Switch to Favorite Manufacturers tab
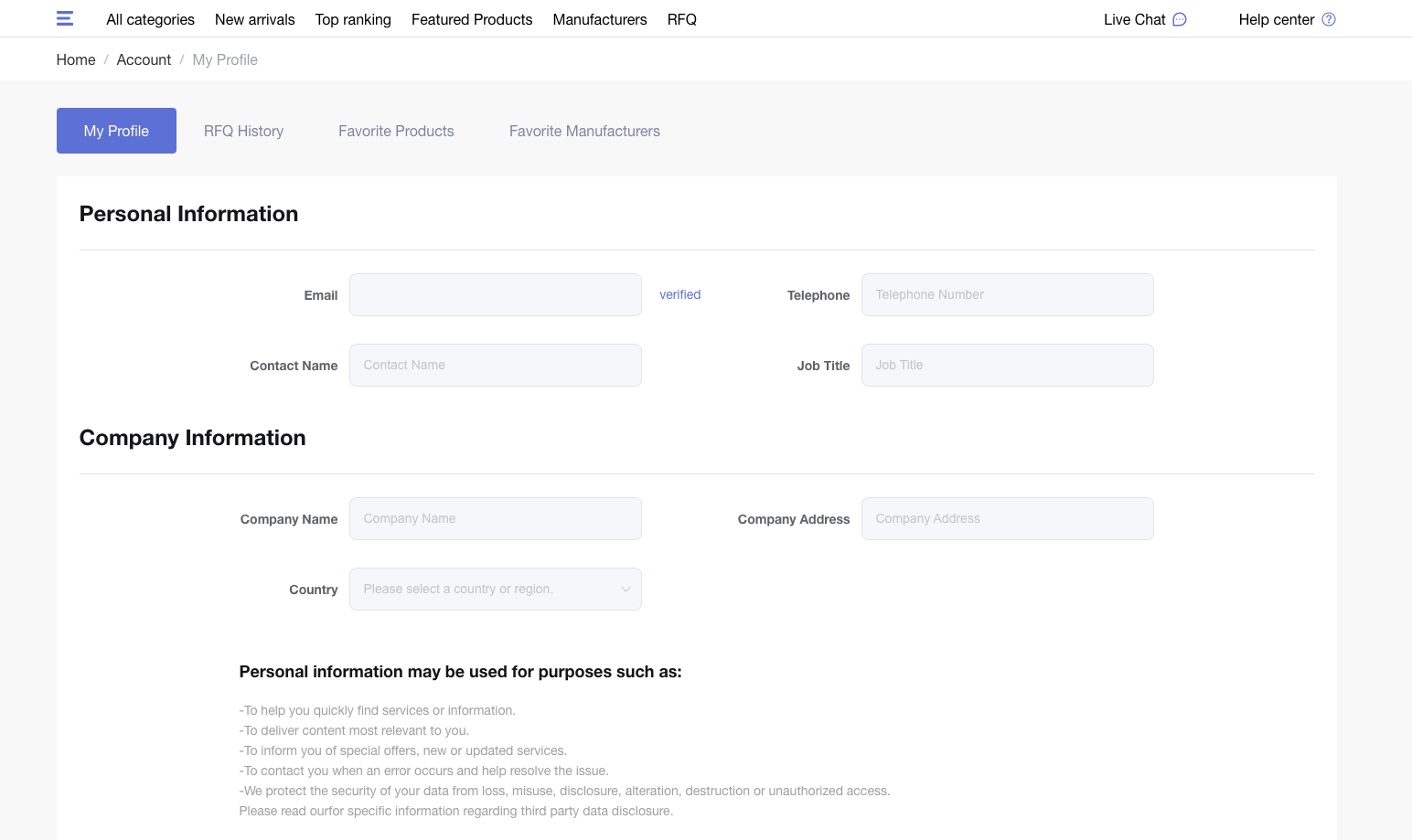 pyautogui.click(x=584, y=131)
